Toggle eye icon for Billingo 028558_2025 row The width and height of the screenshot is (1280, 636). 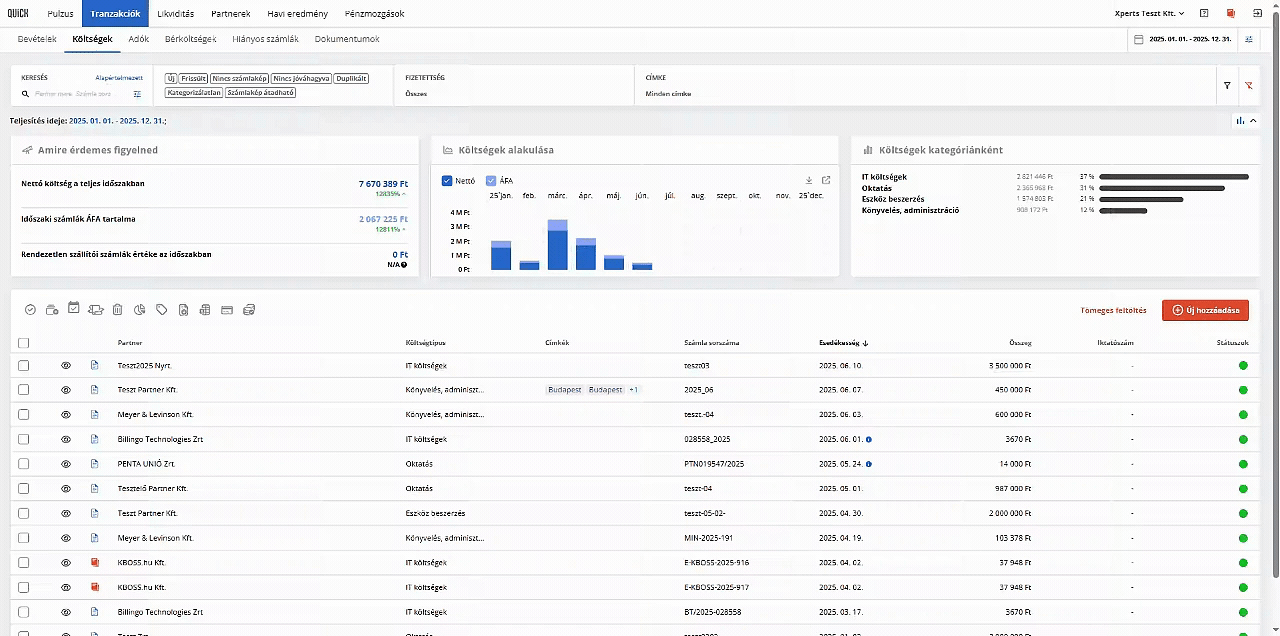pos(66,440)
